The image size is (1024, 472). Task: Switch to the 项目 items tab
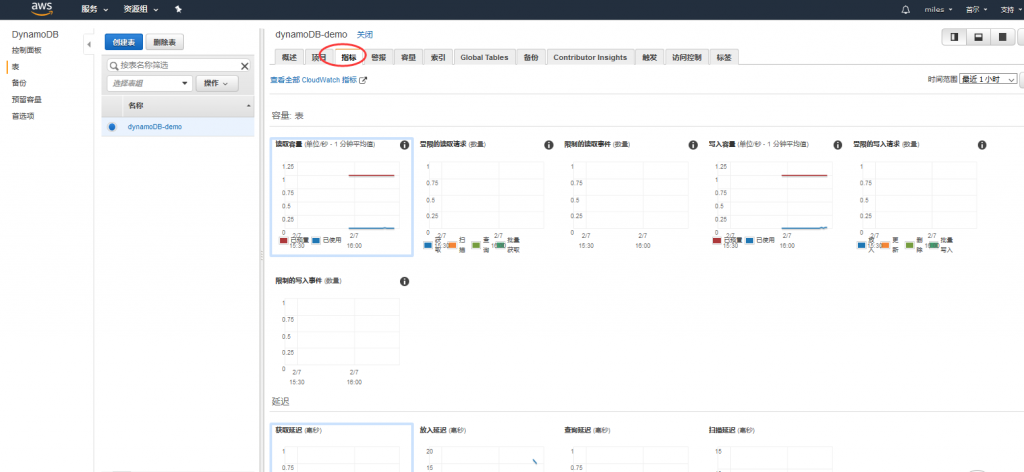319,57
